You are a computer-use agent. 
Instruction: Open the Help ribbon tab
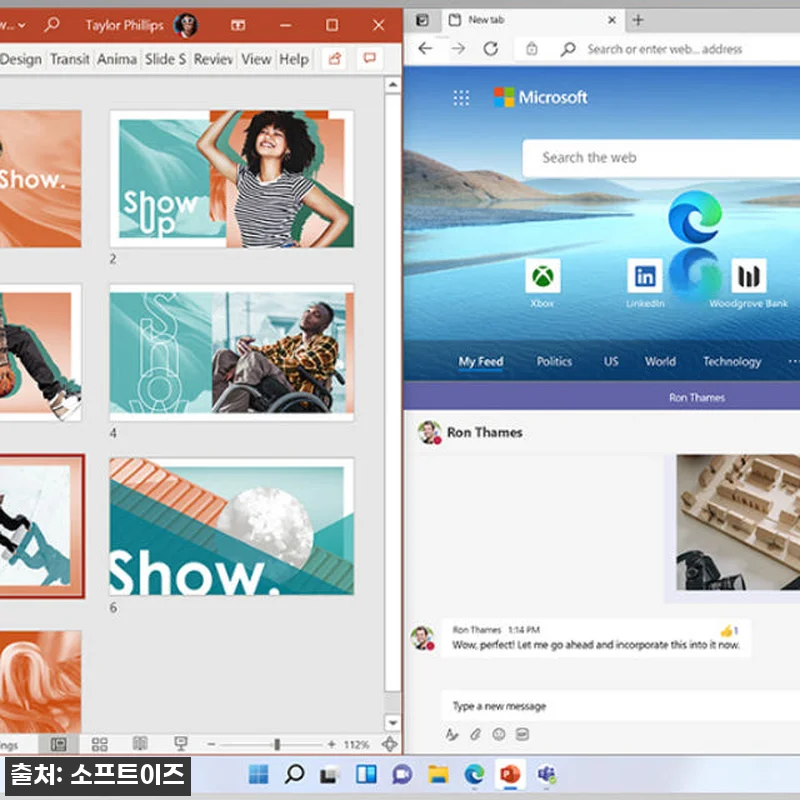click(294, 59)
